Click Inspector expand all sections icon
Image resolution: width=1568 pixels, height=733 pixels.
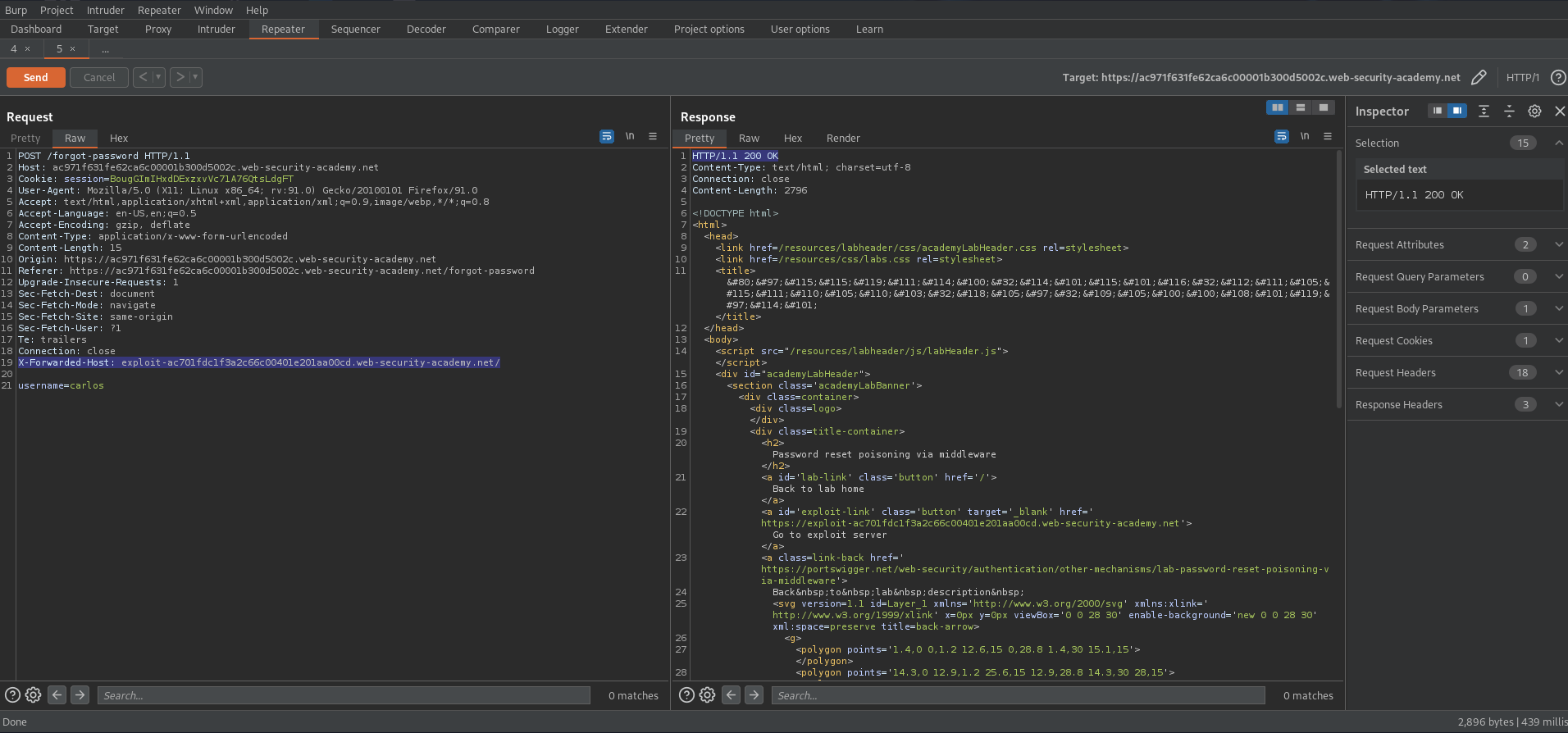coord(1484,111)
